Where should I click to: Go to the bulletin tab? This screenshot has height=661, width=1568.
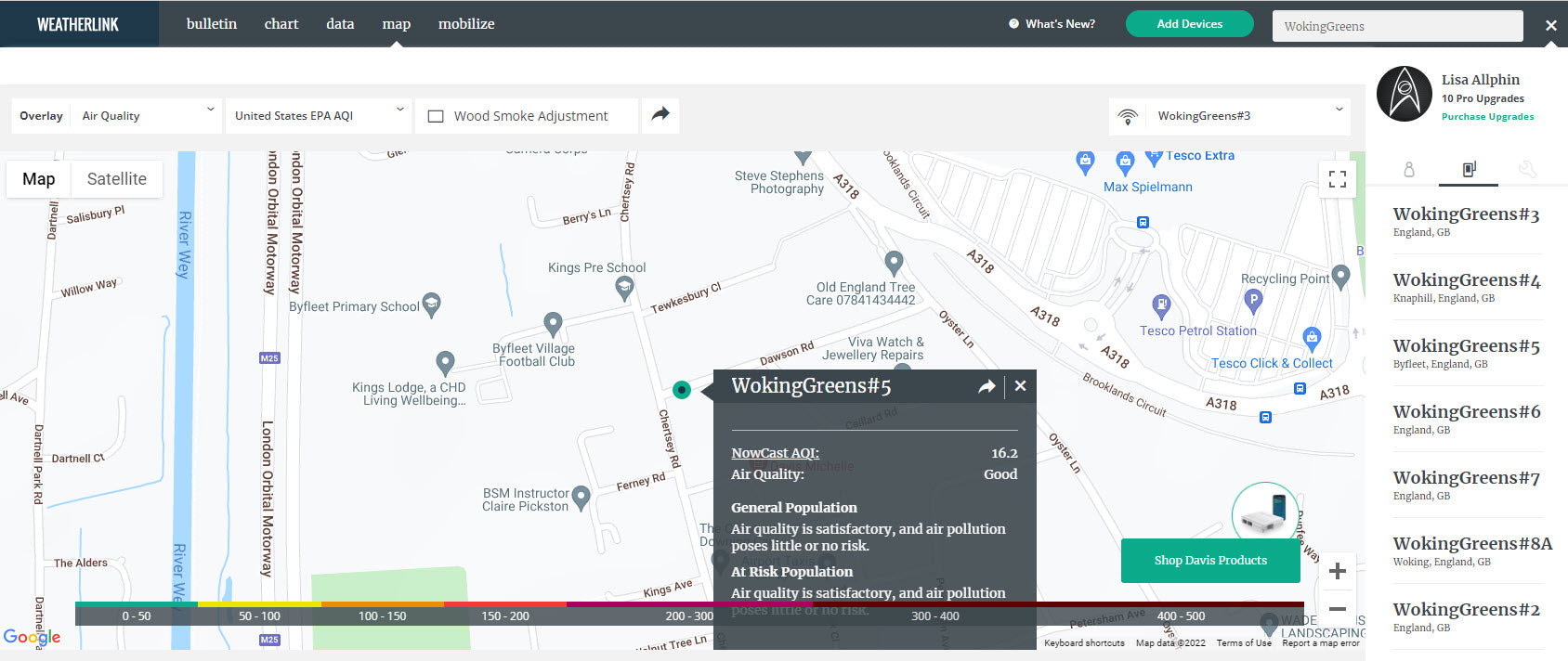[212, 24]
